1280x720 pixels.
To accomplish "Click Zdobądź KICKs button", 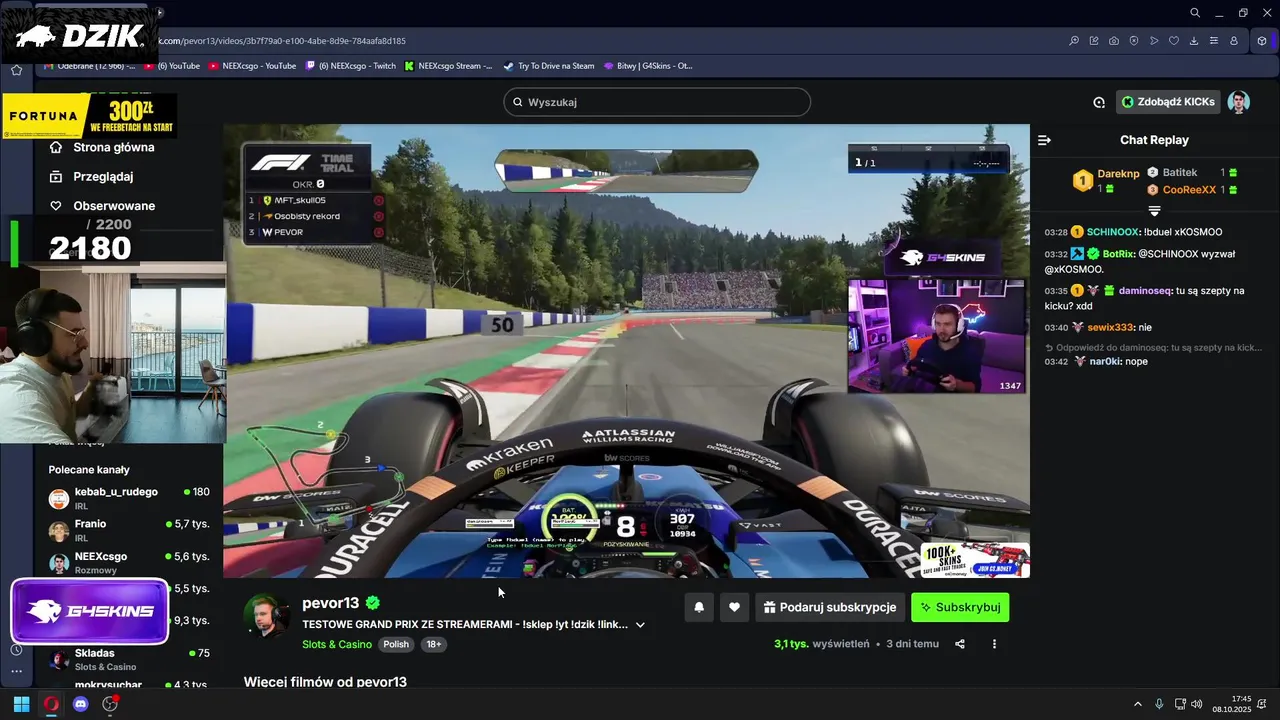I will [1168, 102].
